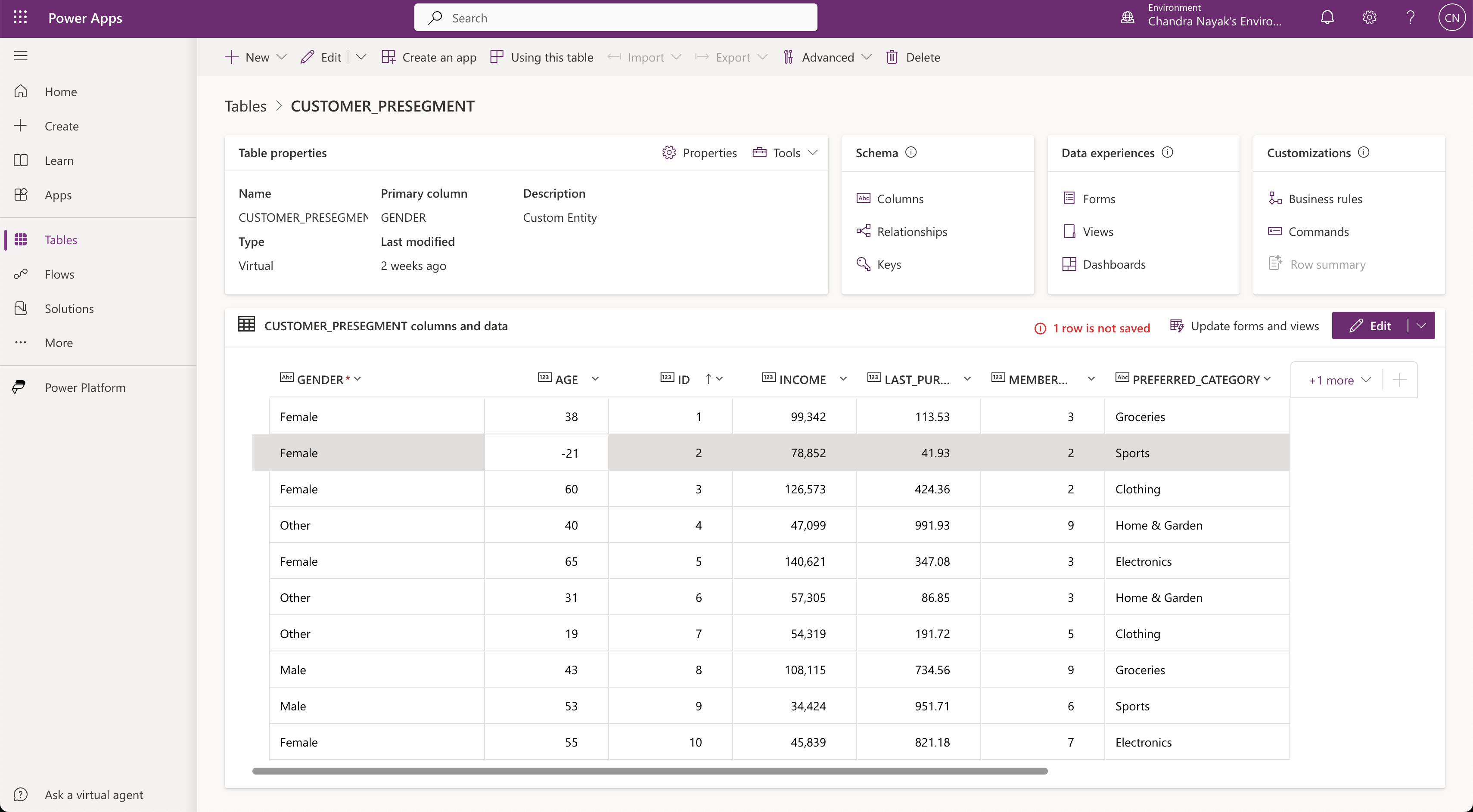Open the Relationships schema link
Image resolution: width=1473 pixels, height=812 pixels.
point(911,232)
